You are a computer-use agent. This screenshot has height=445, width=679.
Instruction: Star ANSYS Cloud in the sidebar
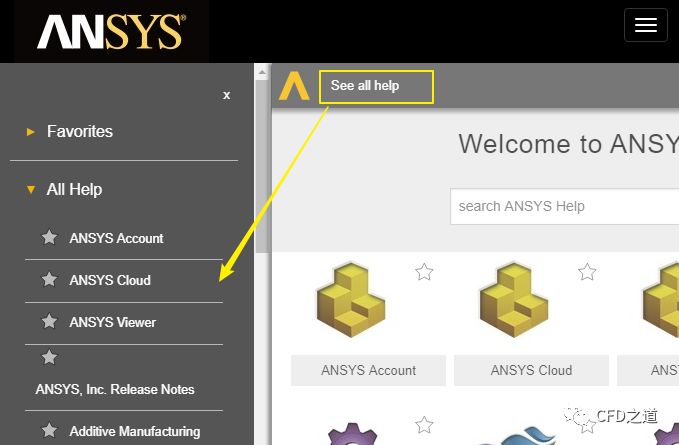[49, 280]
